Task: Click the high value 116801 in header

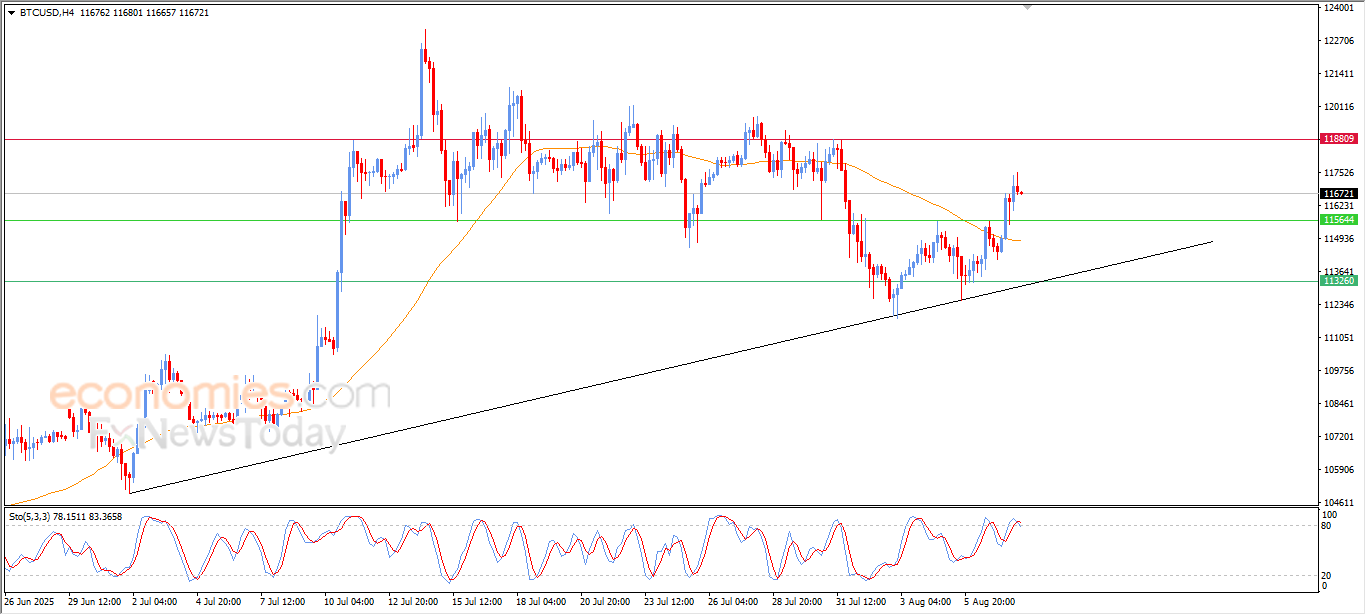Action: click(129, 13)
